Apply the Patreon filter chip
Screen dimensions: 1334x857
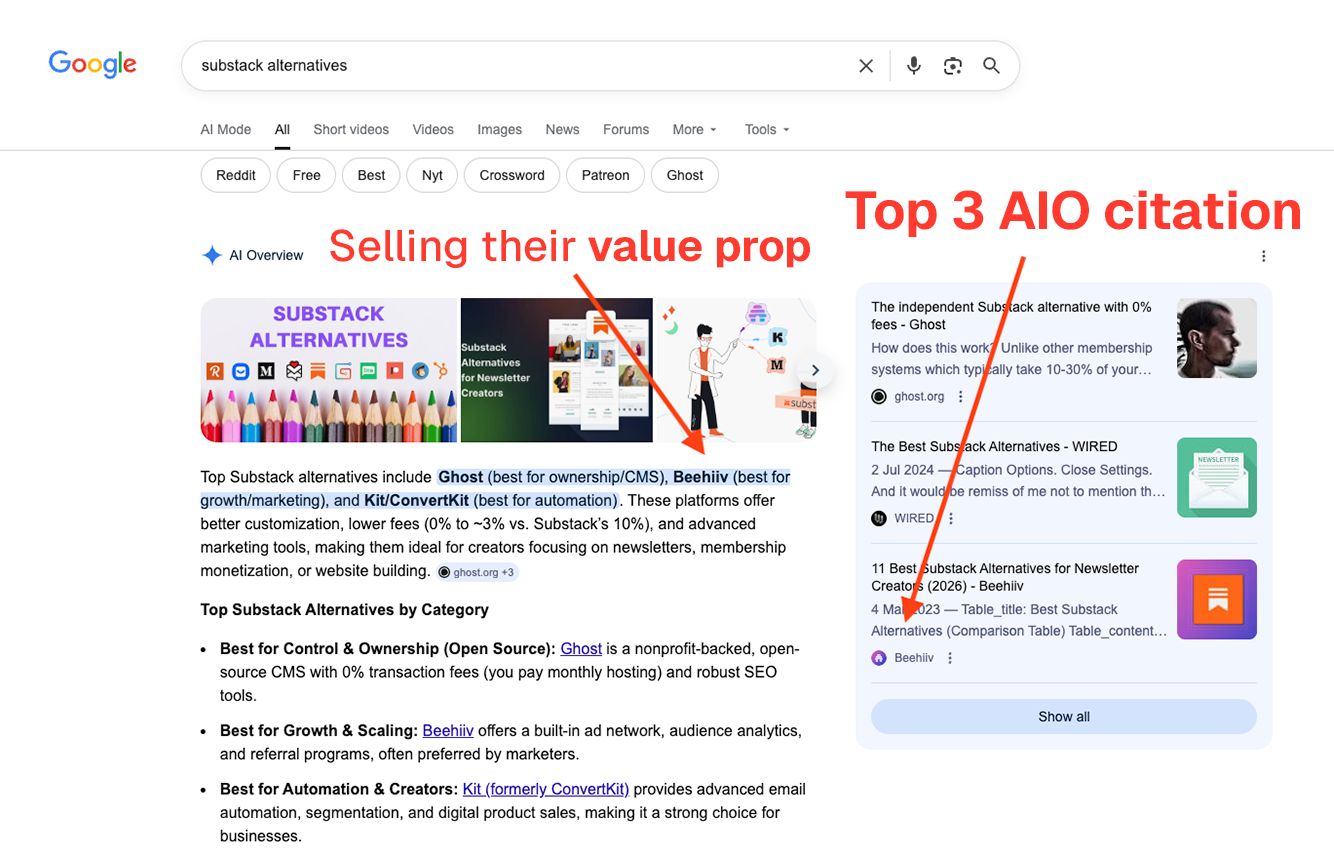(606, 175)
